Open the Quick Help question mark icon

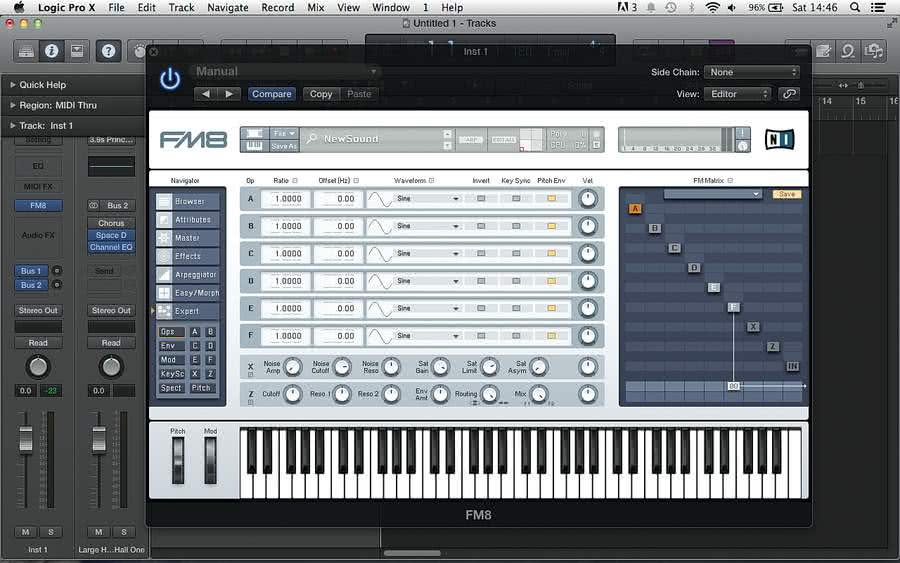pyautogui.click(x=108, y=52)
